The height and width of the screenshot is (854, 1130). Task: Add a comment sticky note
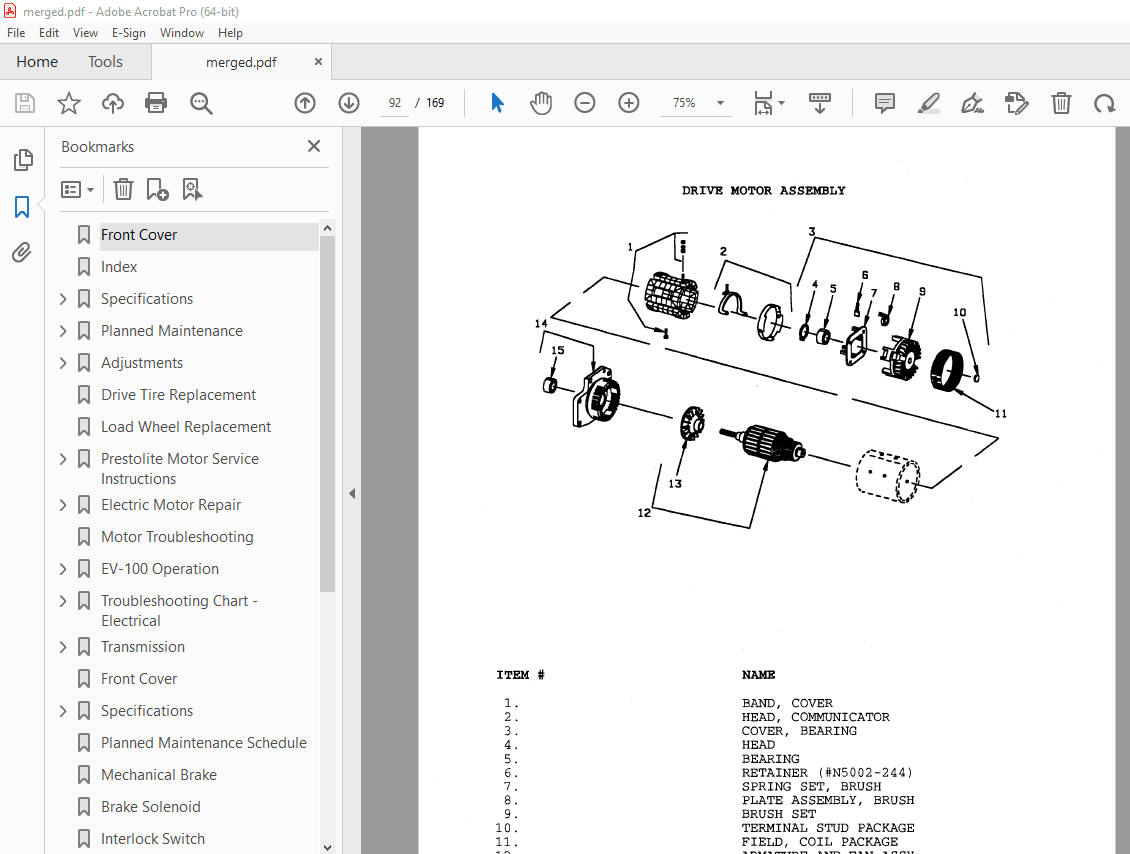(x=884, y=103)
